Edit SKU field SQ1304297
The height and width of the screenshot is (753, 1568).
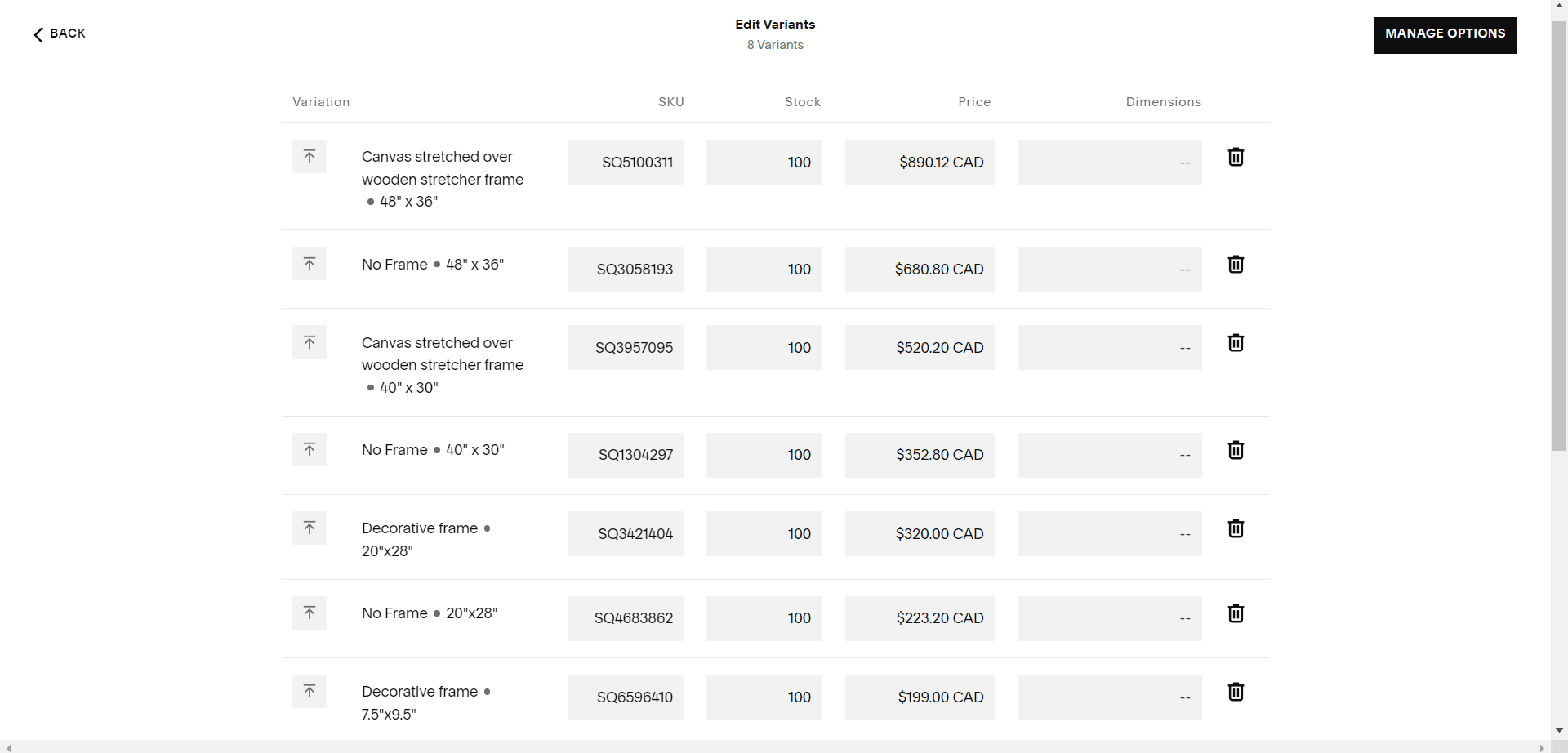click(626, 455)
